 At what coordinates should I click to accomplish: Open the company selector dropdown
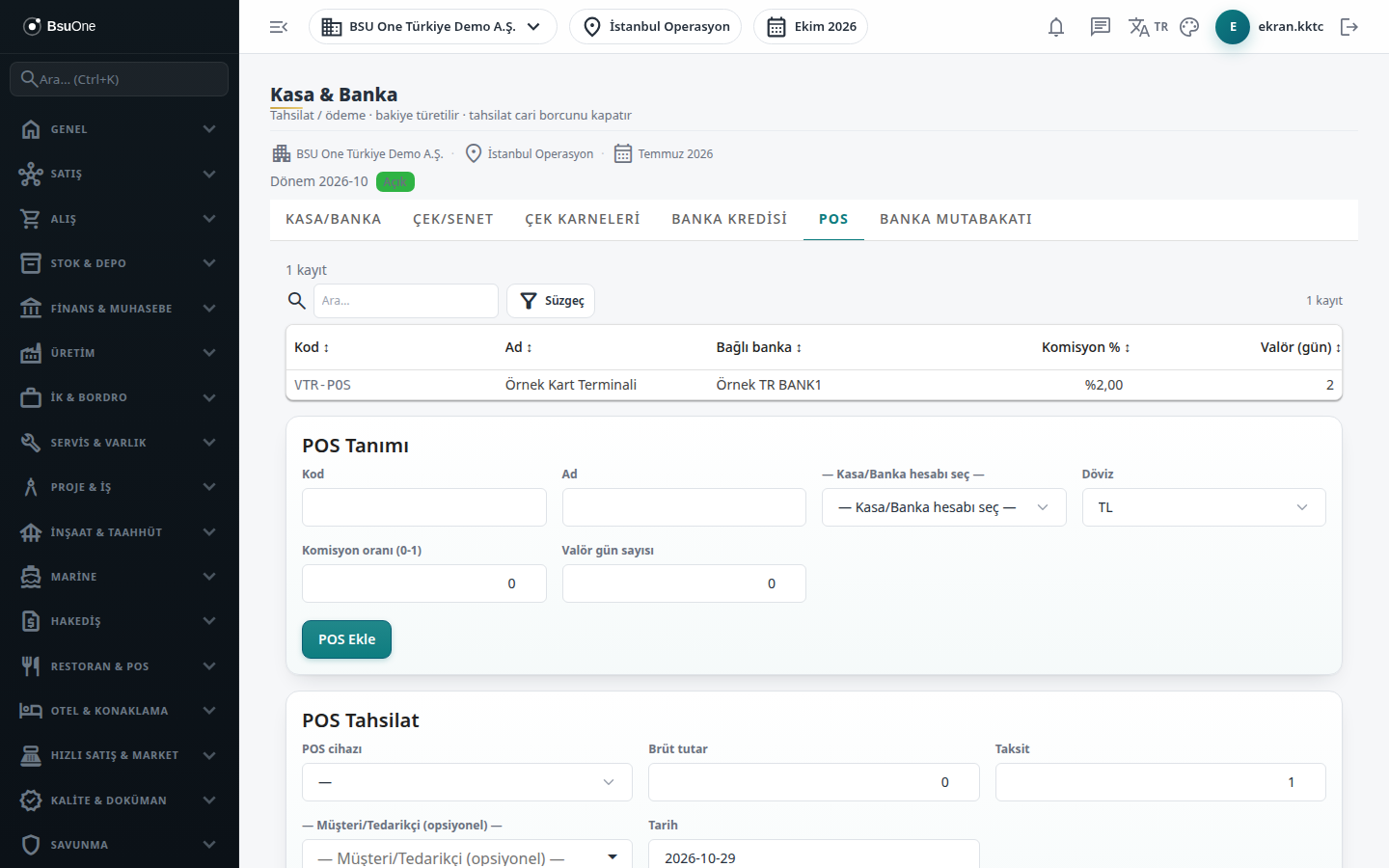[433, 27]
